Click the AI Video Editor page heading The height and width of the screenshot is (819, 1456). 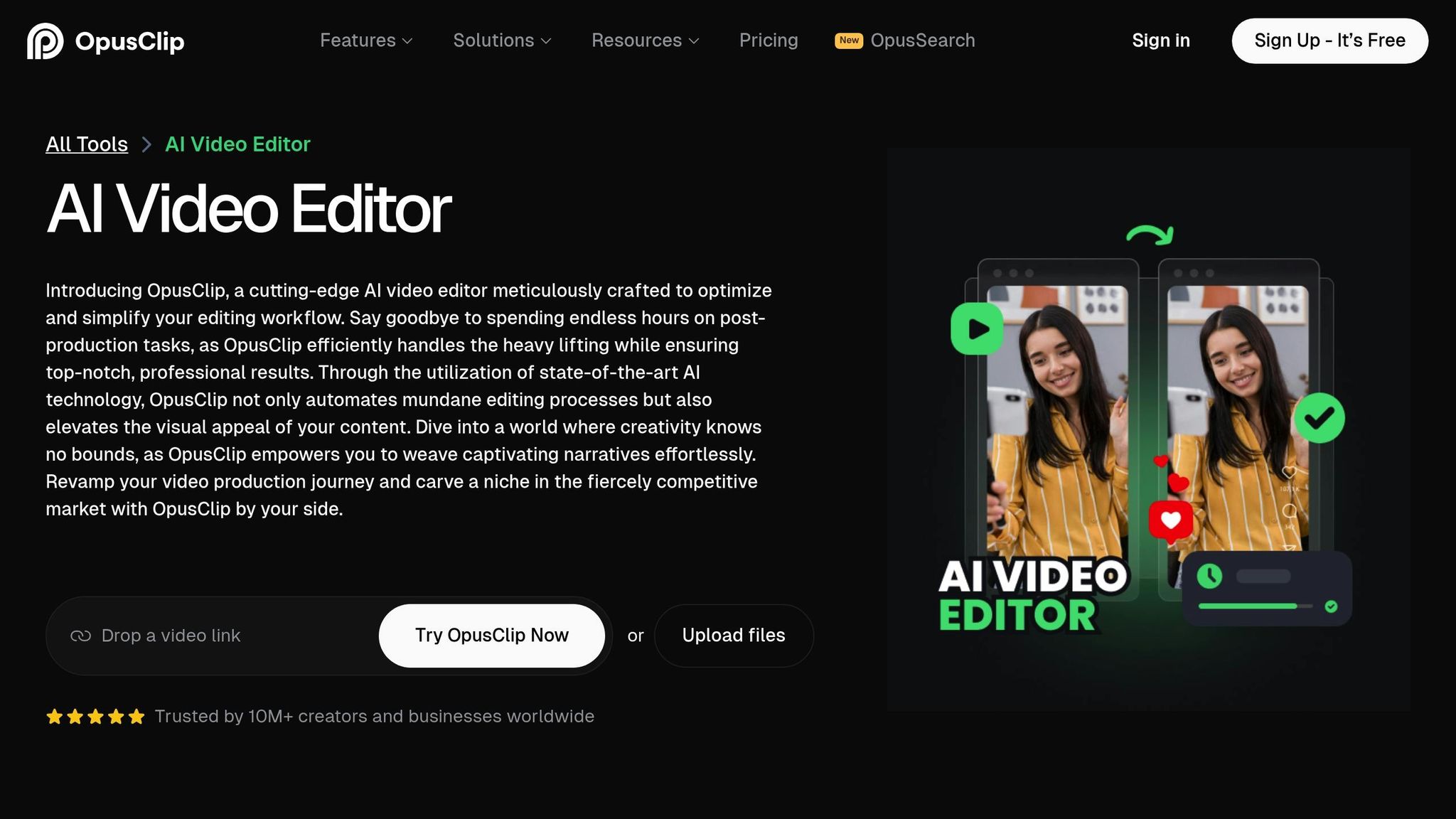pyautogui.click(x=248, y=209)
